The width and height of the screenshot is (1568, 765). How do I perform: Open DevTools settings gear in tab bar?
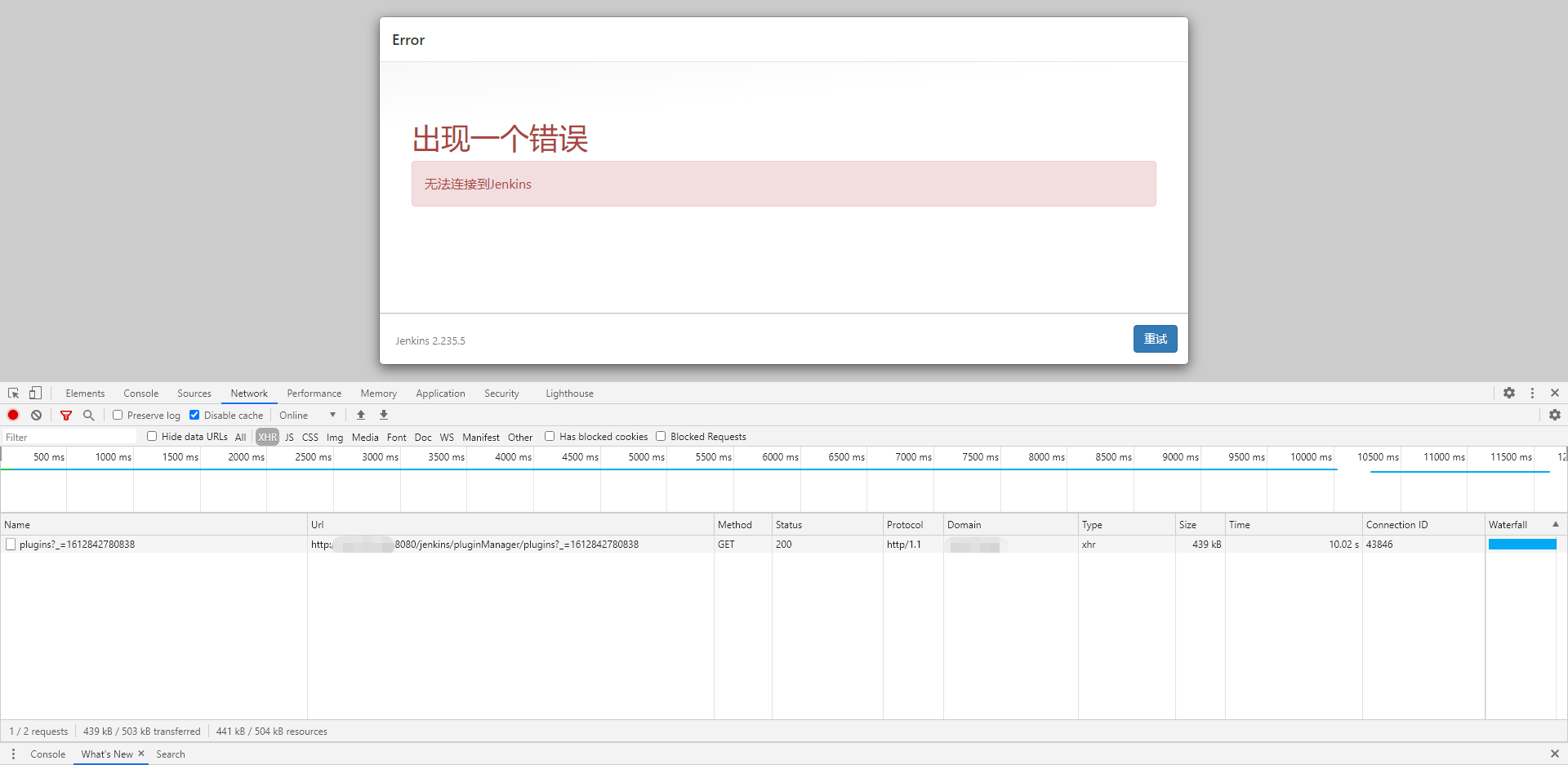click(1509, 393)
